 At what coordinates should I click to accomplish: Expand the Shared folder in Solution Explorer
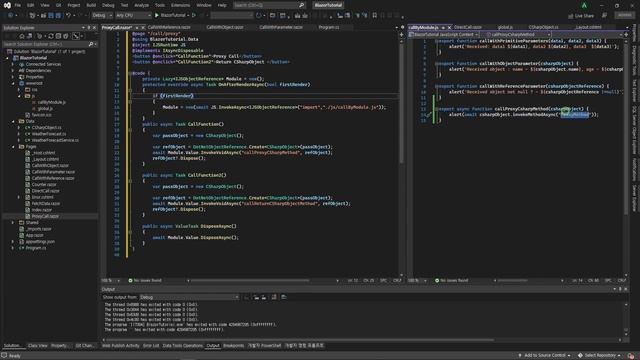[13, 222]
